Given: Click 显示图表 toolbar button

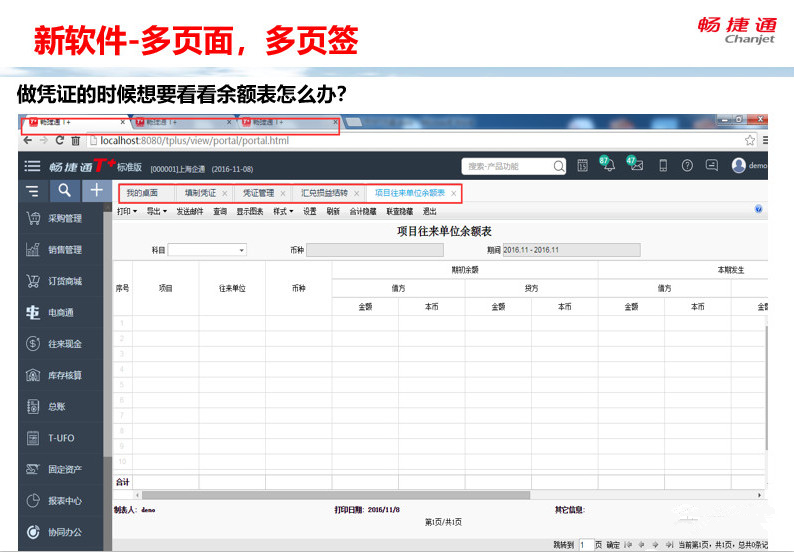Looking at the screenshot, I should click(250, 211).
